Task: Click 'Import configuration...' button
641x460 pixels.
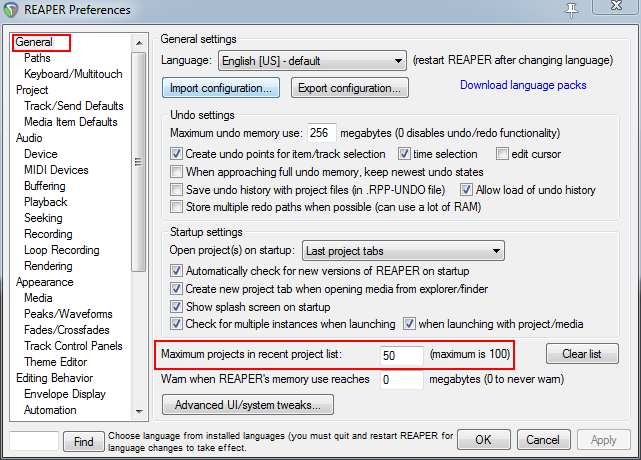Action: coord(222,88)
